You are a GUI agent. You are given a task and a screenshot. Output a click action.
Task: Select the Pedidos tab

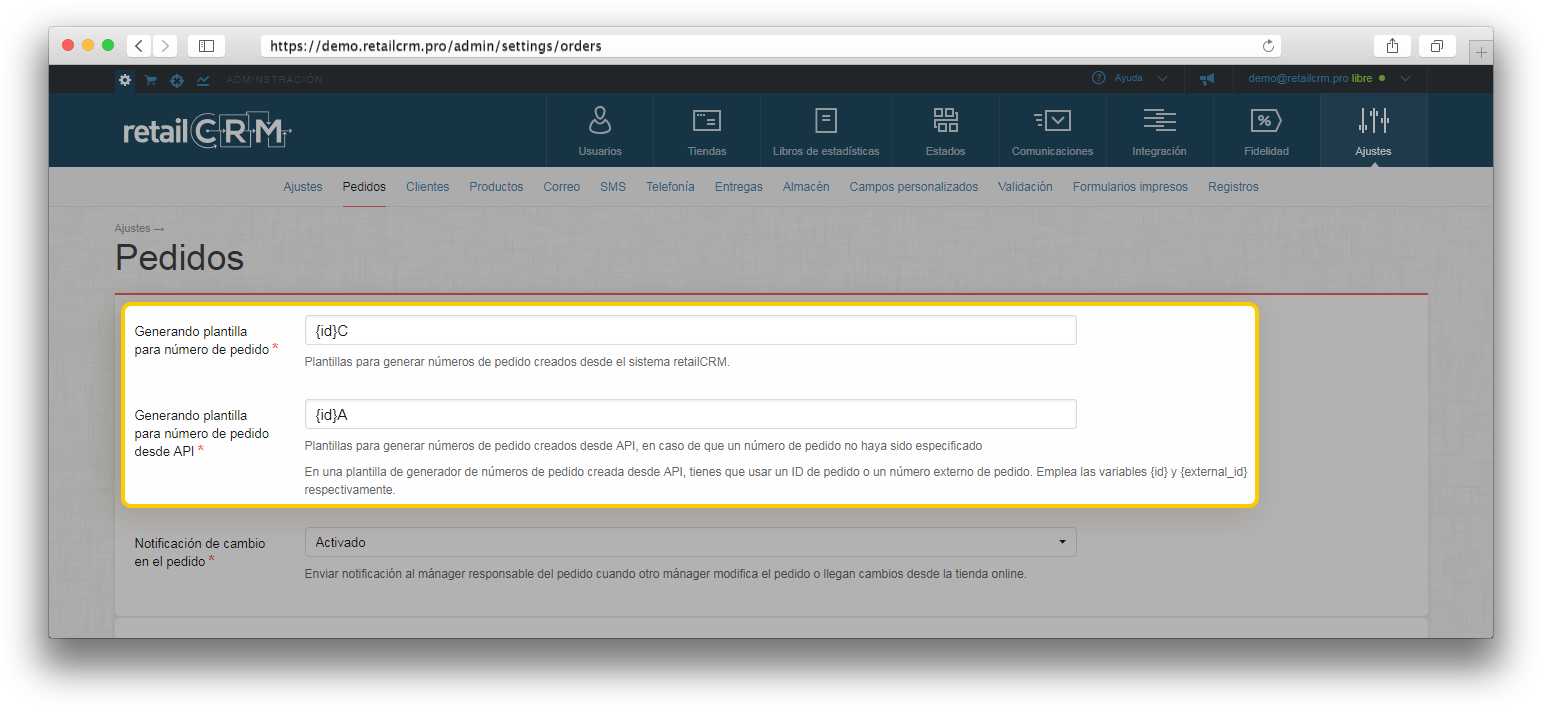coord(364,187)
